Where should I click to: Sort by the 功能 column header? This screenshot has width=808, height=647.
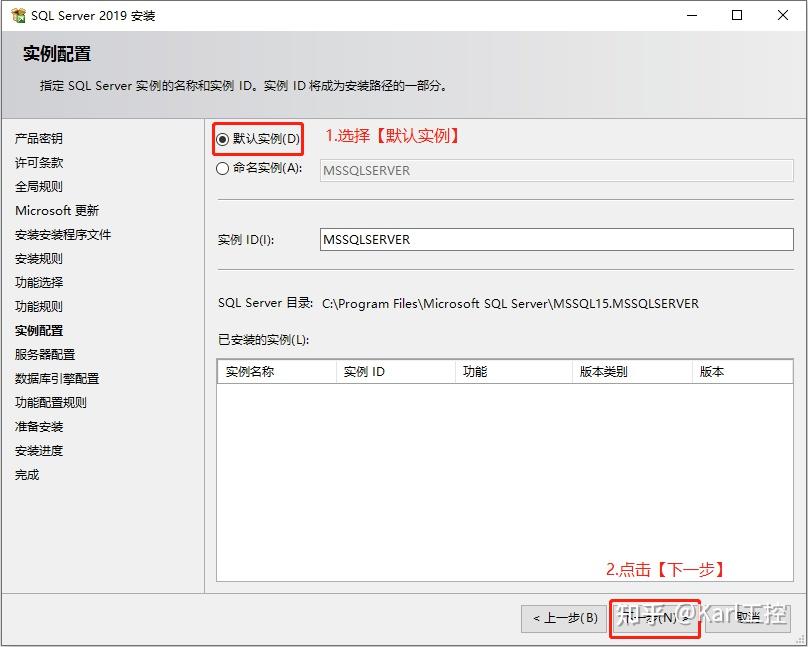coord(514,371)
